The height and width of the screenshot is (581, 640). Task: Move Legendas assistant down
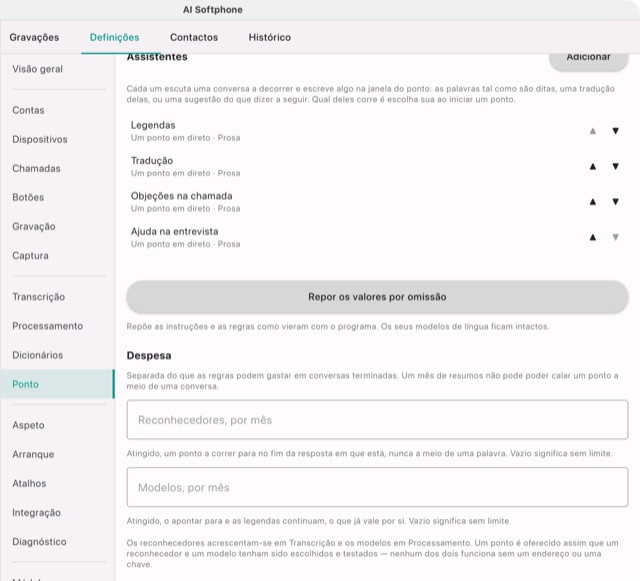(x=615, y=131)
